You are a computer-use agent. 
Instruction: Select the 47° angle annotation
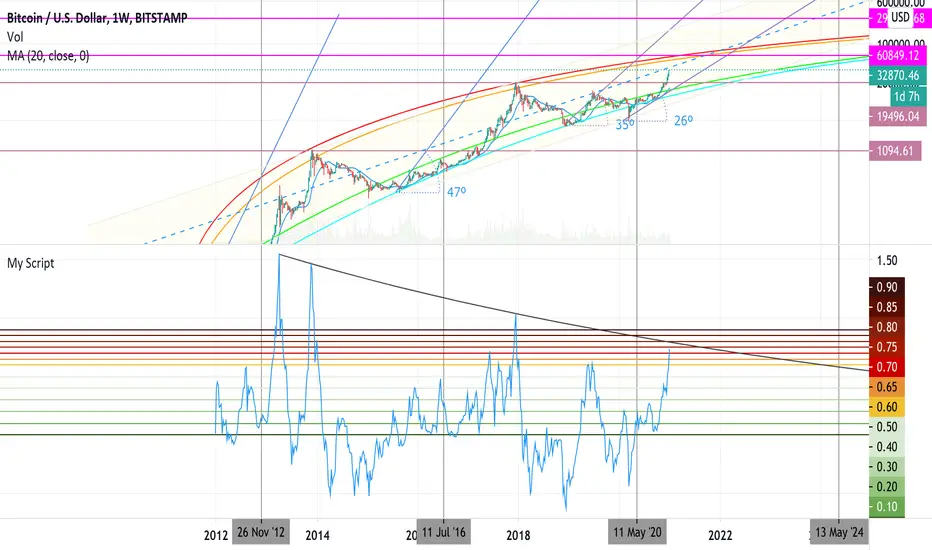[x=456, y=192]
